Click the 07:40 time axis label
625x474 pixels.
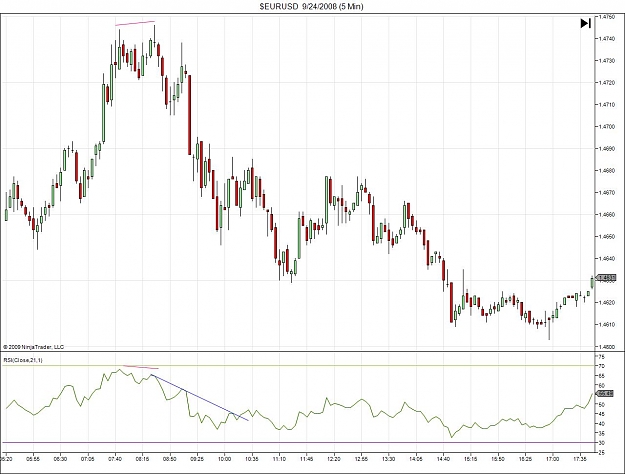(115, 459)
